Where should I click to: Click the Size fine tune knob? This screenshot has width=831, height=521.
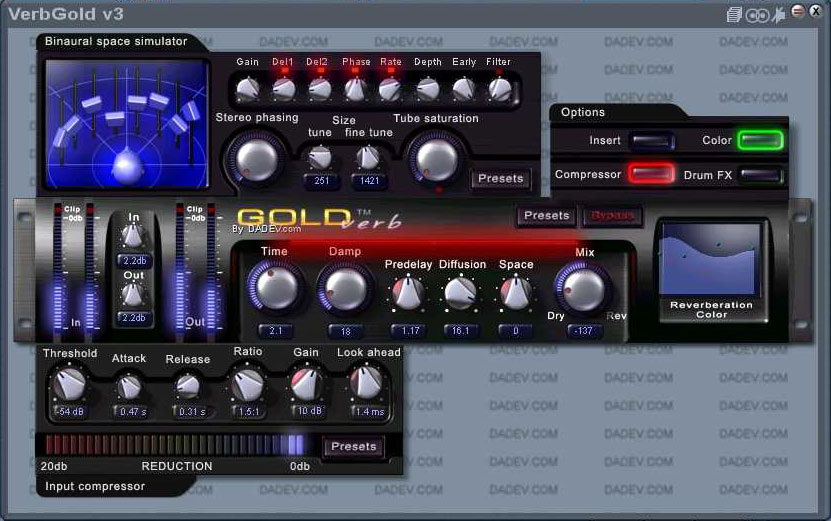[368, 157]
